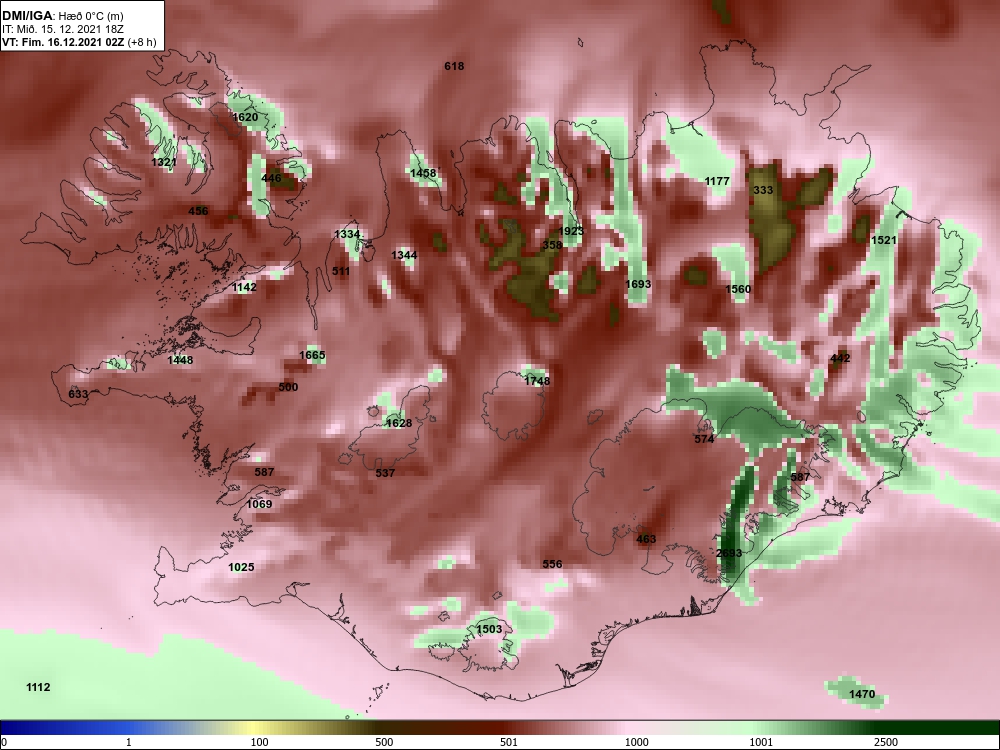Screen dimensions: 1000x750
Task: Click the 633 value at the peninsula tip
Action: 78,395
